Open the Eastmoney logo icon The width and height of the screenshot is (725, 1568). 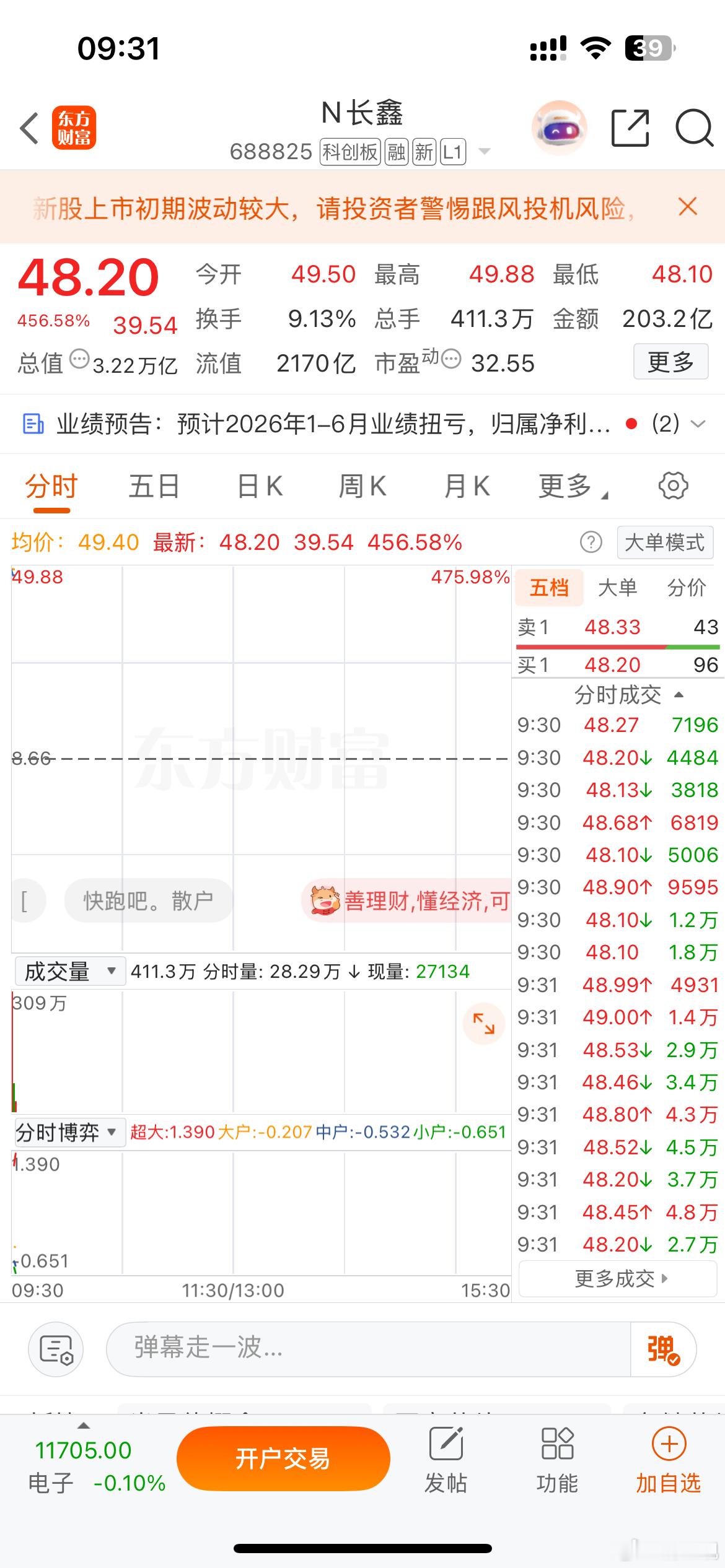point(74,128)
